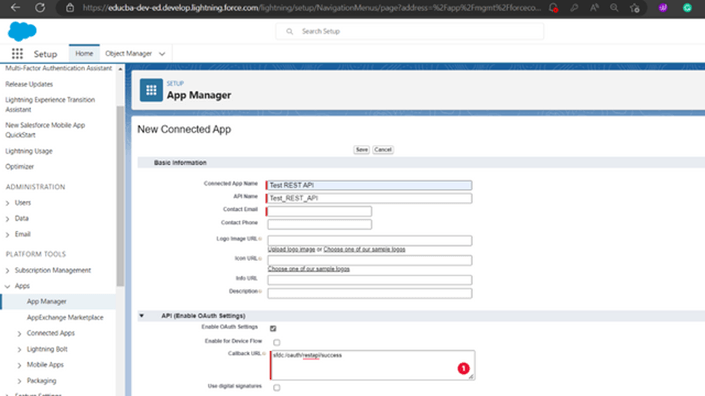
Task: Click the Save button
Action: (x=361, y=150)
